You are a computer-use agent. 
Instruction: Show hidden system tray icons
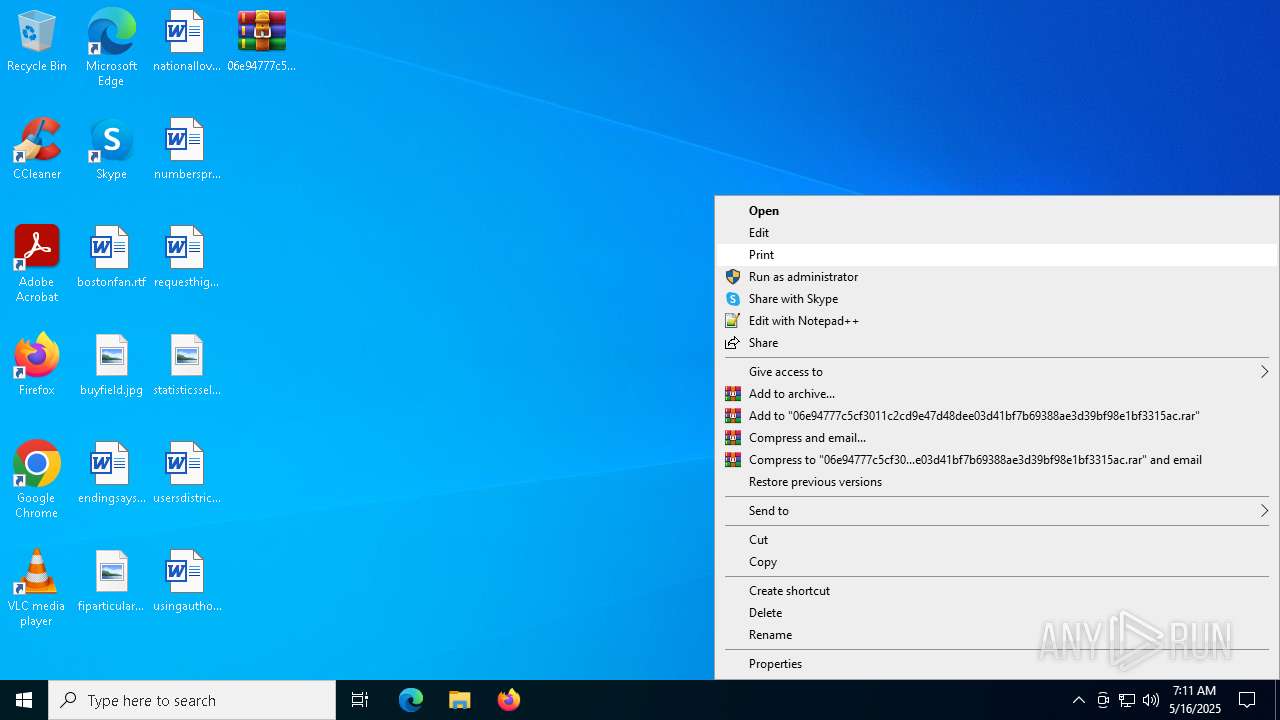pos(1078,700)
